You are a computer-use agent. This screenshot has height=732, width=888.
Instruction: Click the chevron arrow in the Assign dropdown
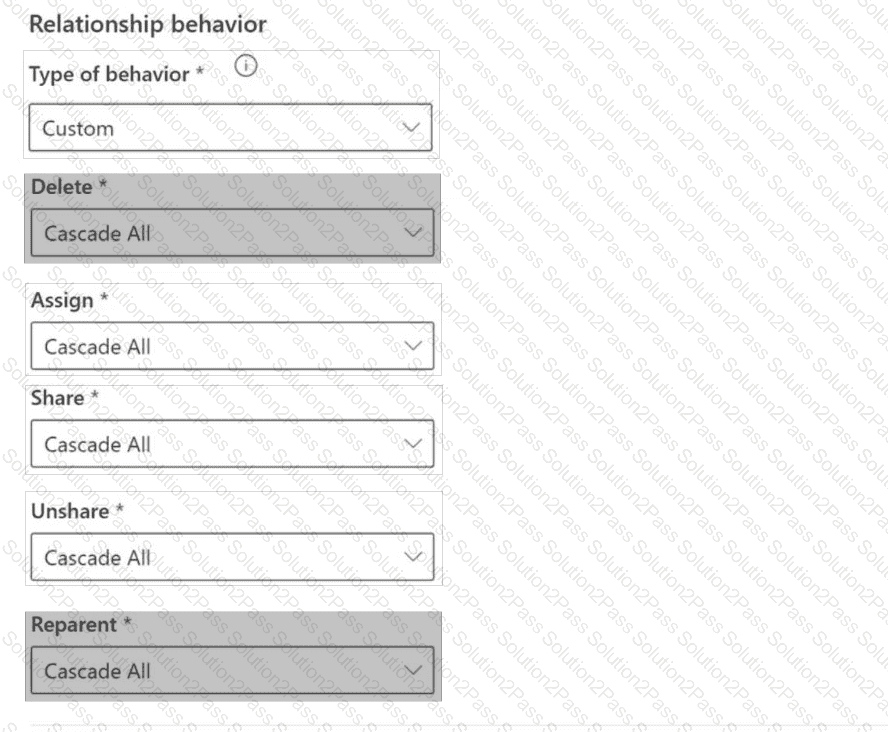[x=411, y=346]
